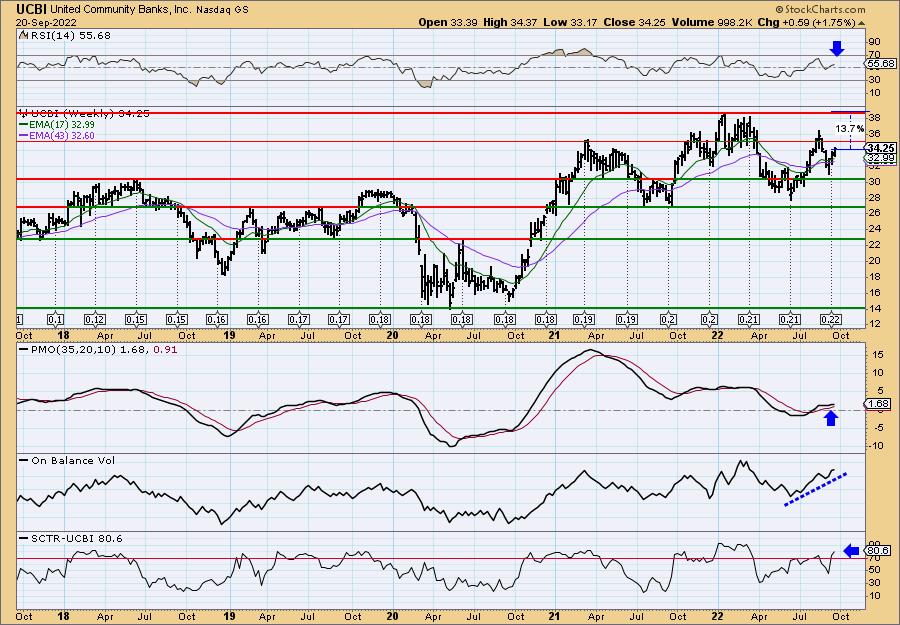
Task: Click the 34.25 price tag on the right axis
Action: point(881,148)
